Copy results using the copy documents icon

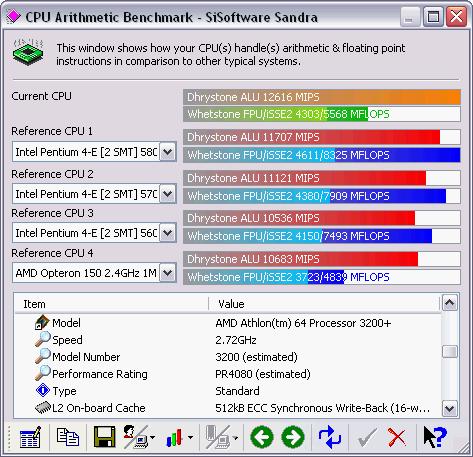click(68, 437)
